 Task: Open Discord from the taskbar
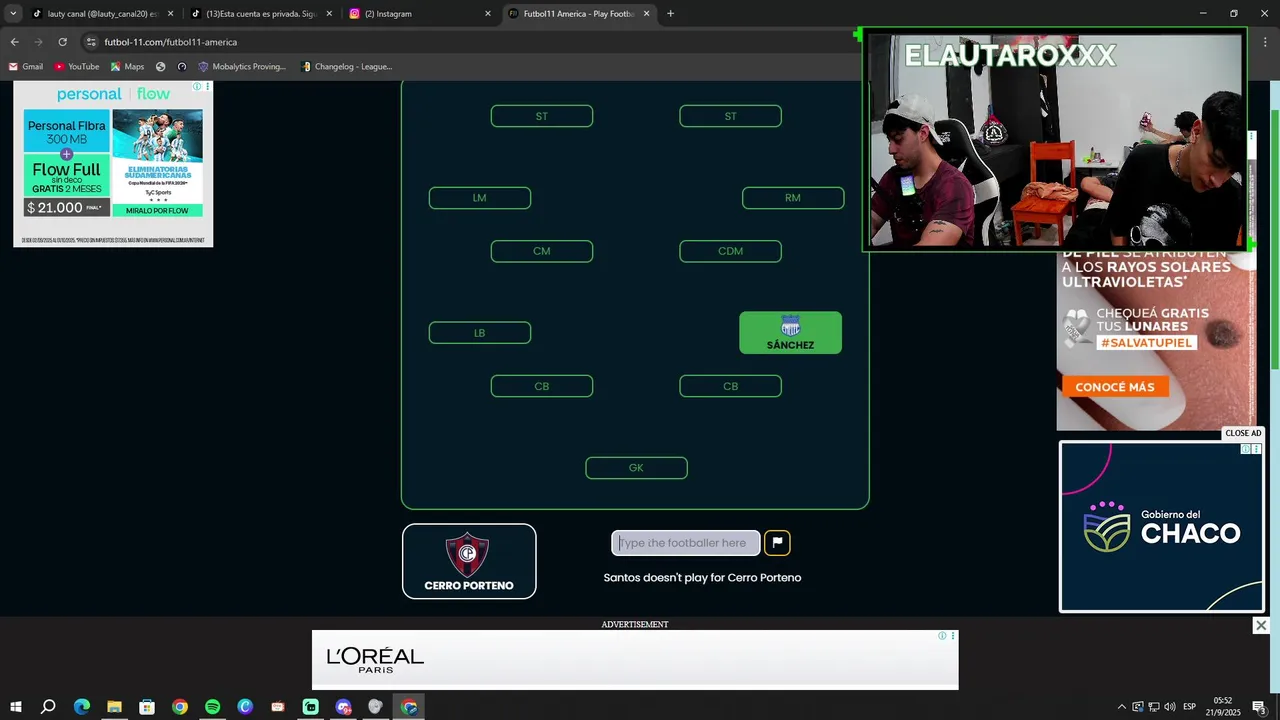343,707
